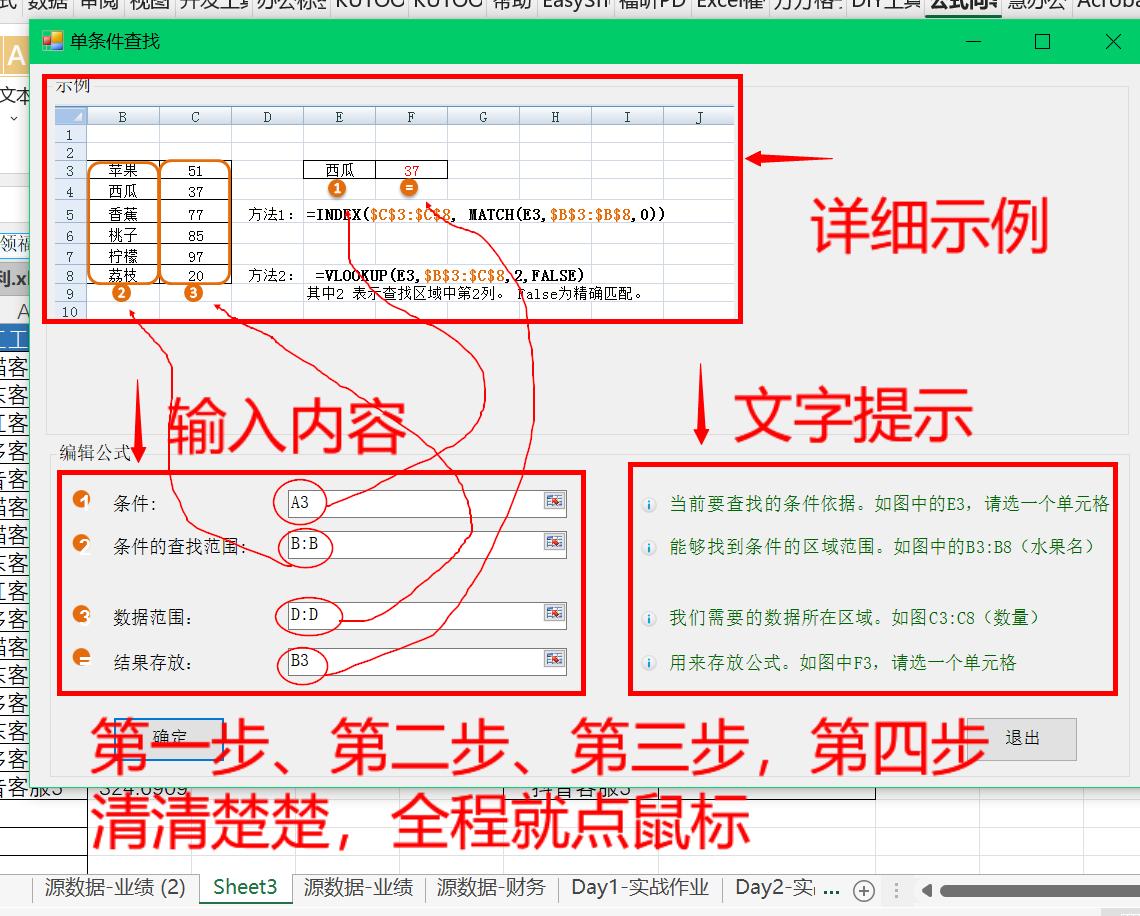Select the Day1-实战作业 sheet tab
The image size is (1140, 916).
point(640,887)
